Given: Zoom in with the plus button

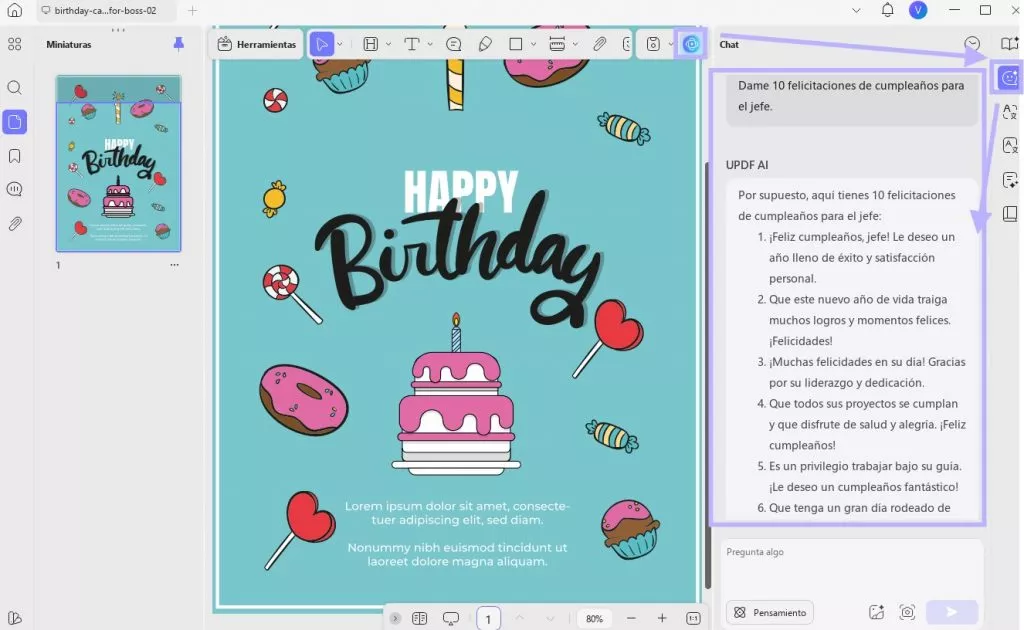Looking at the screenshot, I should 662,618.
